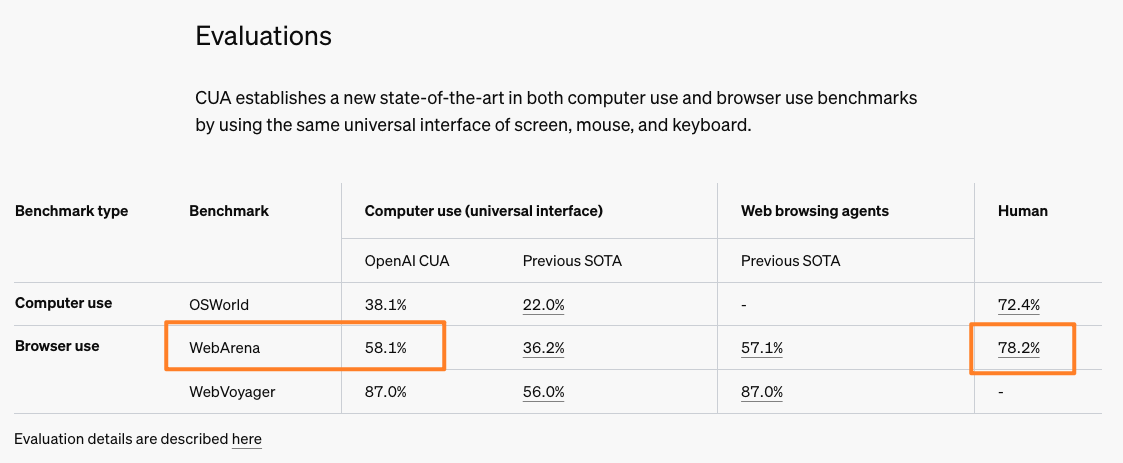
Task: Click the Computer use (universal interface) header
Action: pyautogui.click(x=483, y=211)
